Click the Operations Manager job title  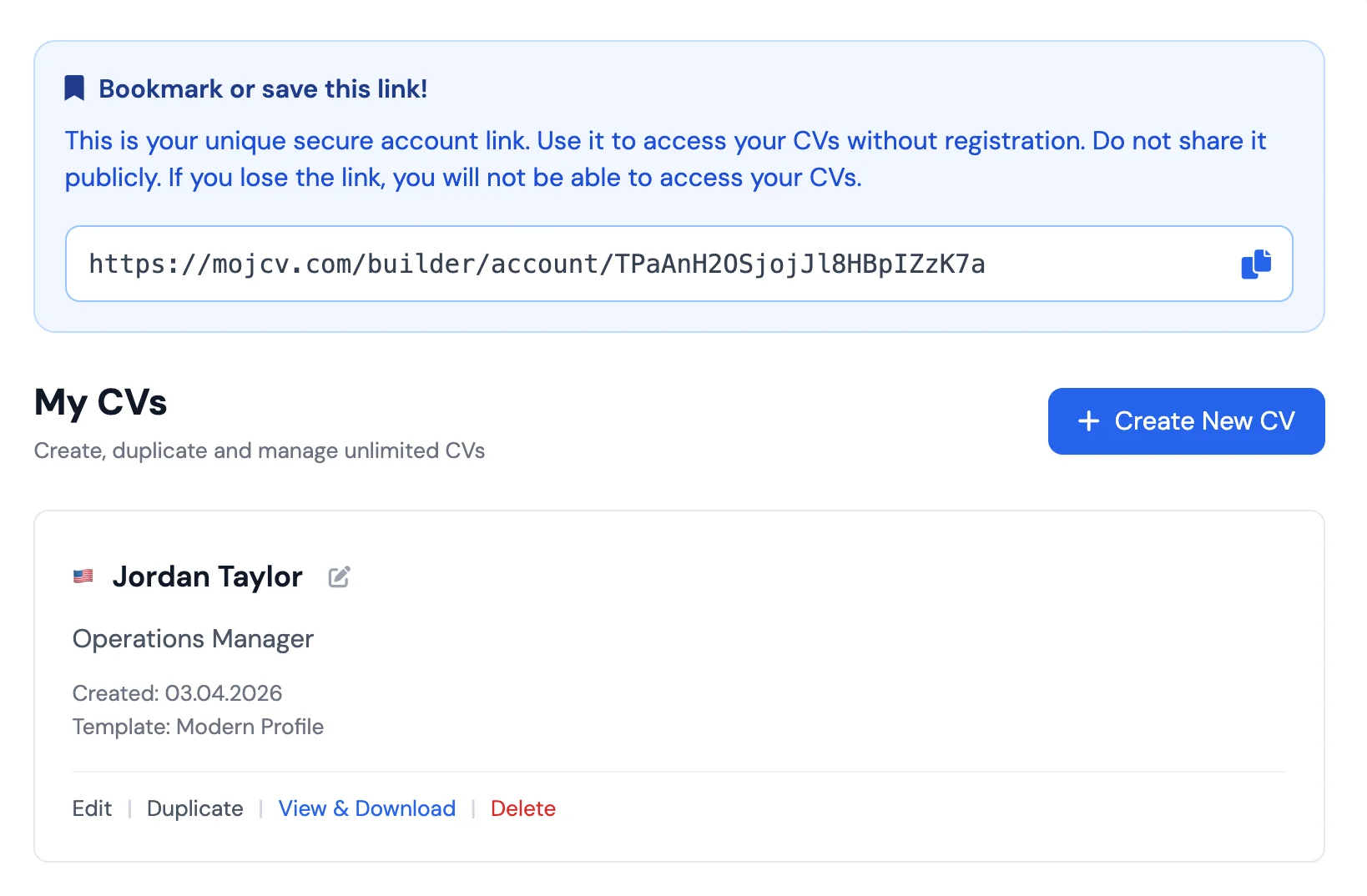click(193, 638)
